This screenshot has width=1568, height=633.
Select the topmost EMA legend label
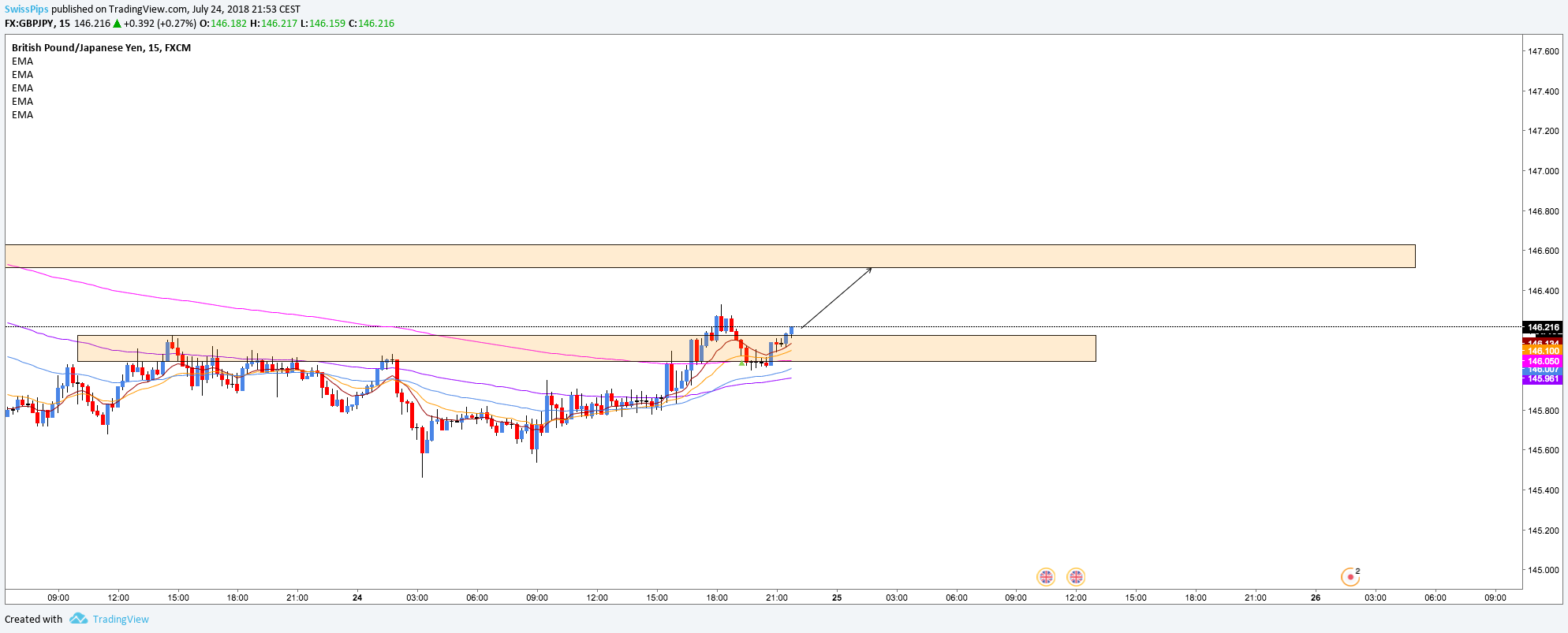tap(22, 61)
